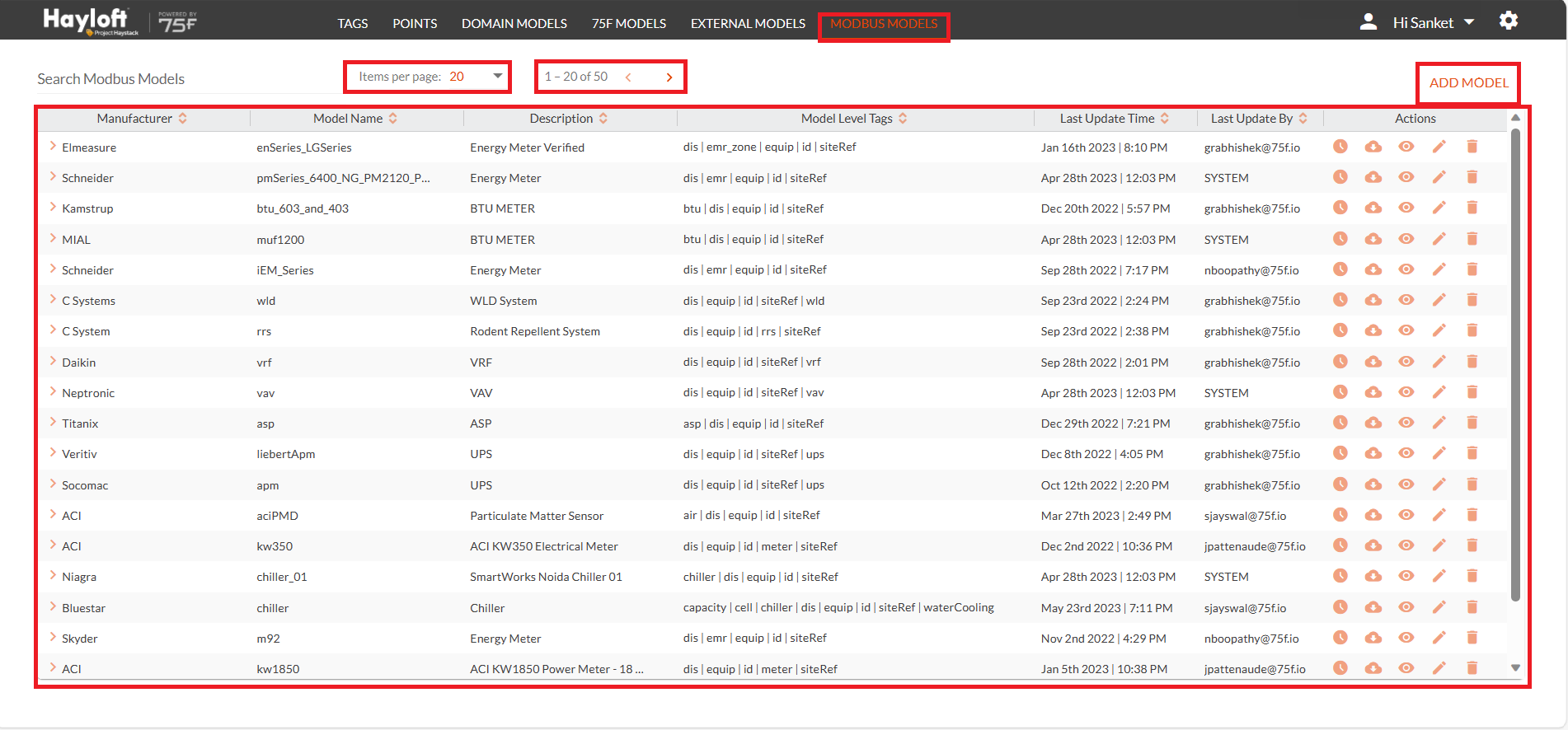Edit the ACI kw1850 model
1568x730 pixels.
pyautogui.click(x=1439, y=668)
